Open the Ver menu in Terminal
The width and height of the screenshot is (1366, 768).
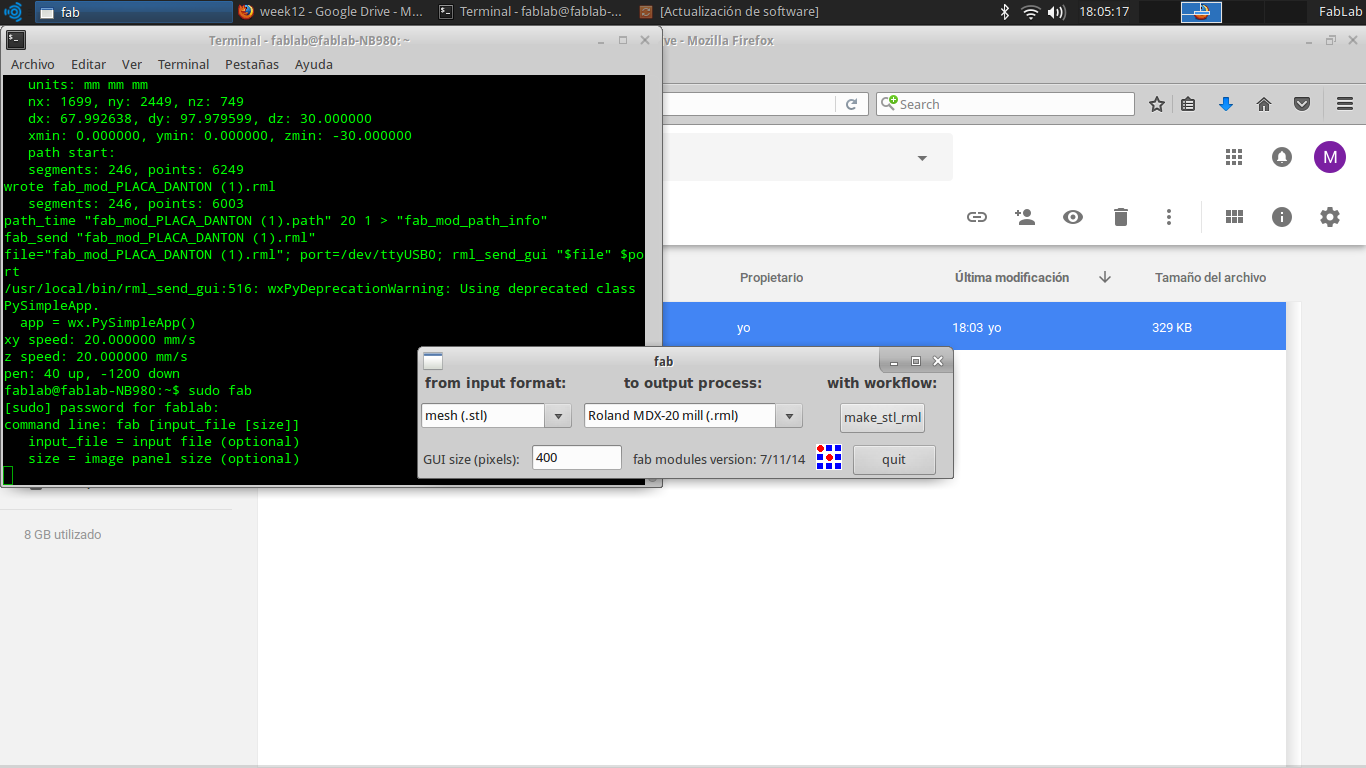coord(132,64)
